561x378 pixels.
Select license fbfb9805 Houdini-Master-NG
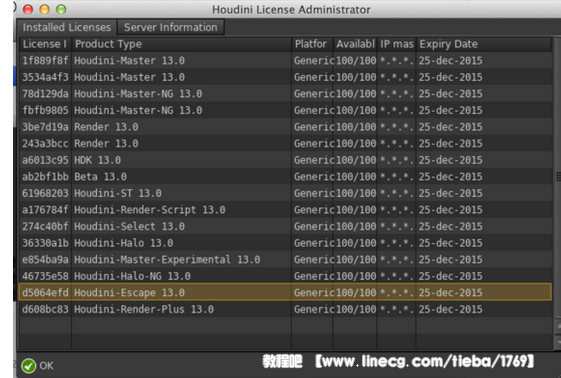(286, 110)
